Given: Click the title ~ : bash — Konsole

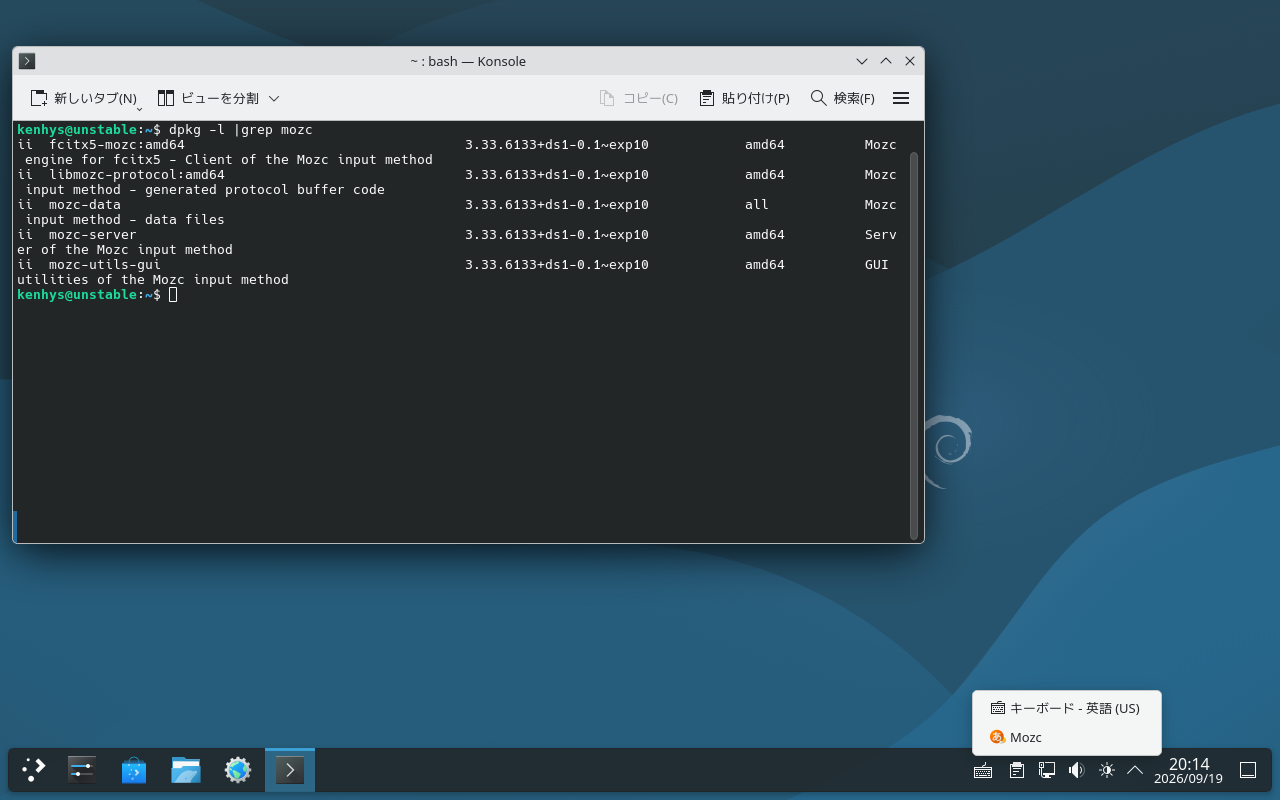Looking at the screenshot, I should tap(468, 61).
